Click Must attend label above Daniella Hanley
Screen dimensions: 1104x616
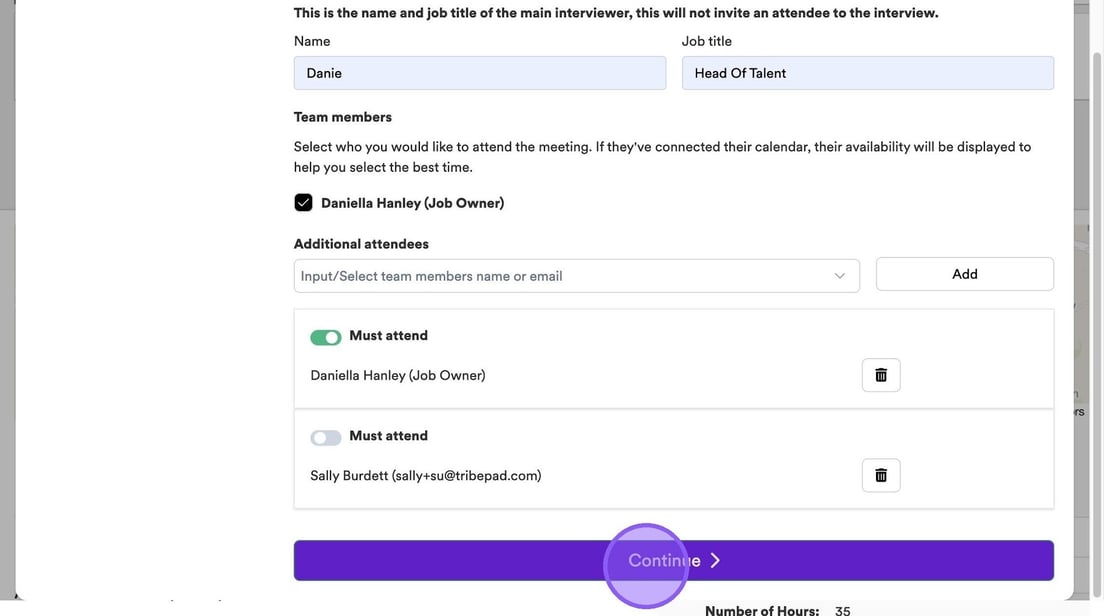(x=388, y=336)
